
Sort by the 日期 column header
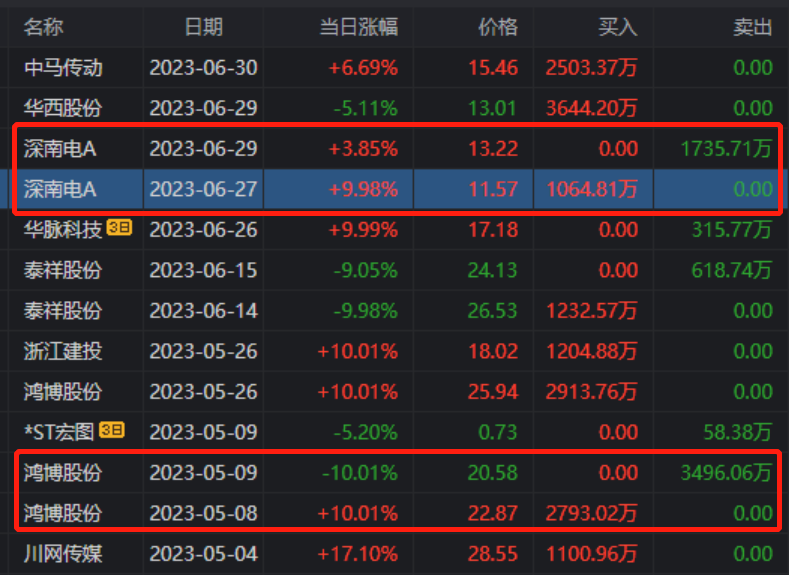tap(203, 27)
